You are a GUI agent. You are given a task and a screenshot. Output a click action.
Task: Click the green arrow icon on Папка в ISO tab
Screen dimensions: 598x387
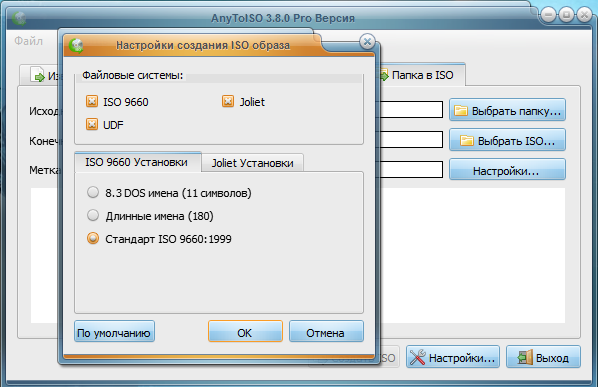click(x=384, y=75)
